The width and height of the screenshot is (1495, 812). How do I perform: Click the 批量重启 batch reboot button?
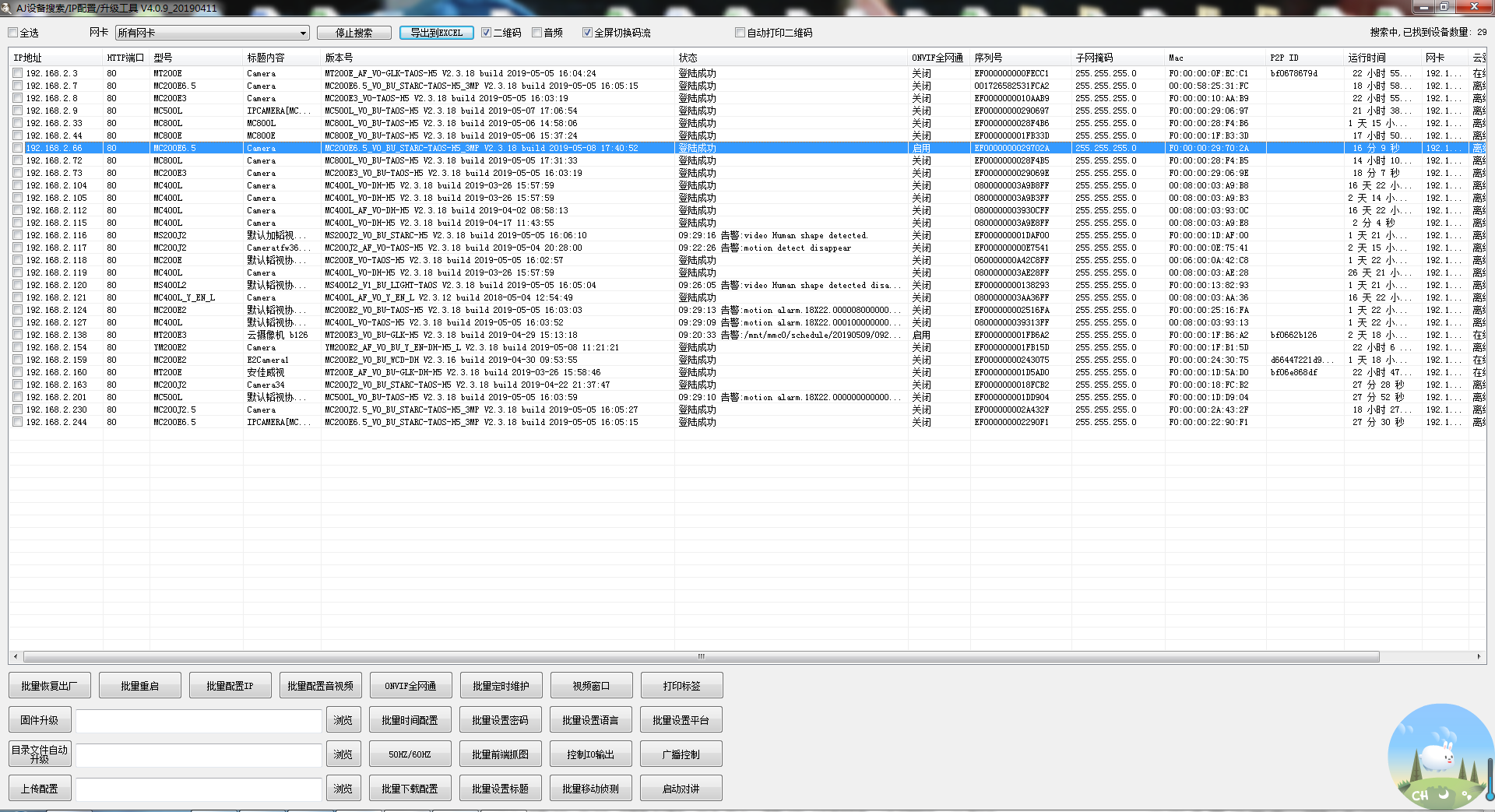(x=140, y=686)
